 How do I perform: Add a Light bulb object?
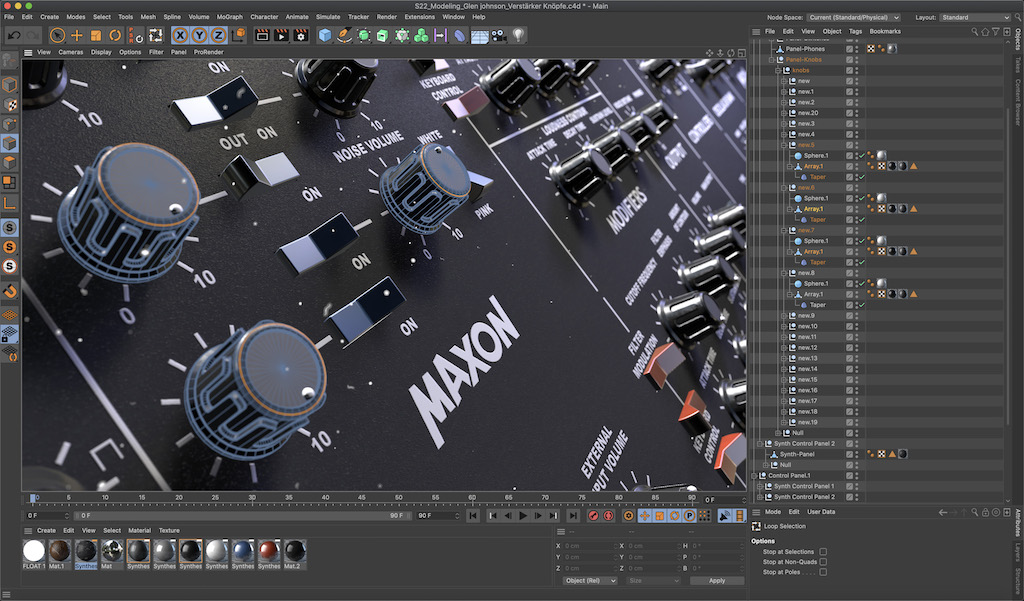click(519, 35)
